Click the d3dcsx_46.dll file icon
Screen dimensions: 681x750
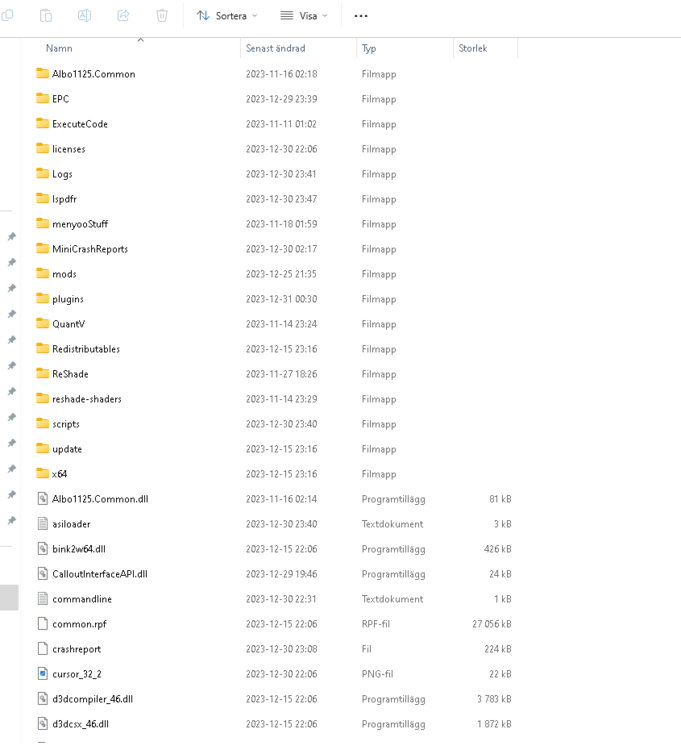(x=43, y=724)
